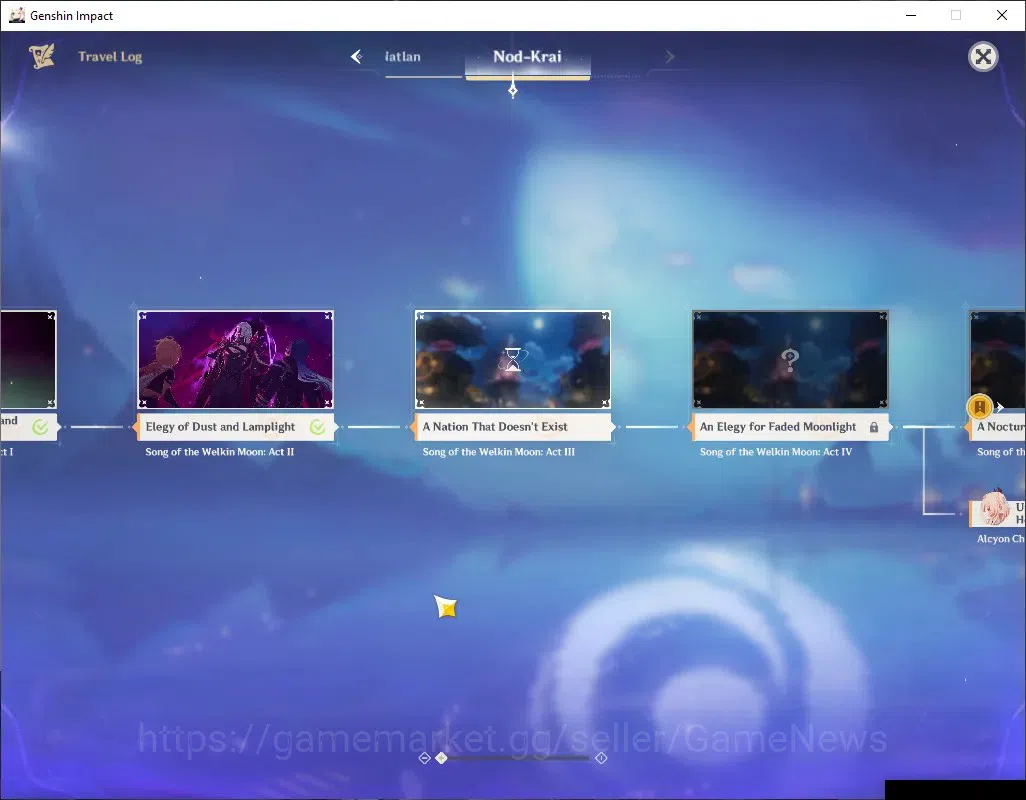Click the hourglass icon on the Act III thumbnail
1026x800 pixels.
(513, 359)
